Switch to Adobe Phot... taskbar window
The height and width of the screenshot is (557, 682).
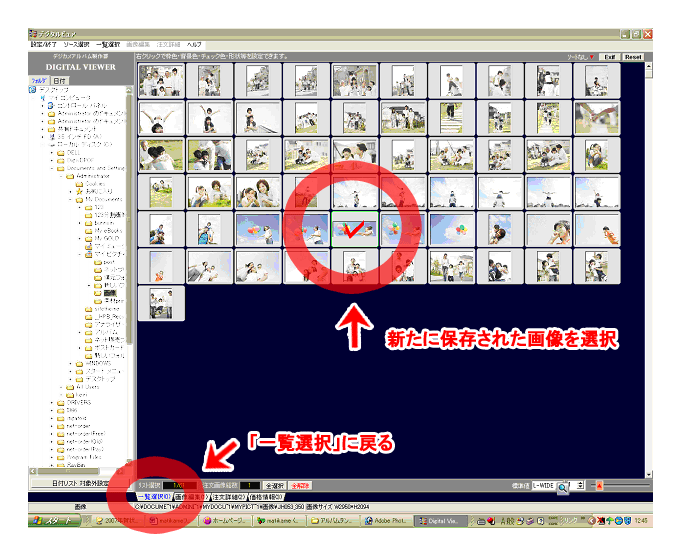click(385, 521)
